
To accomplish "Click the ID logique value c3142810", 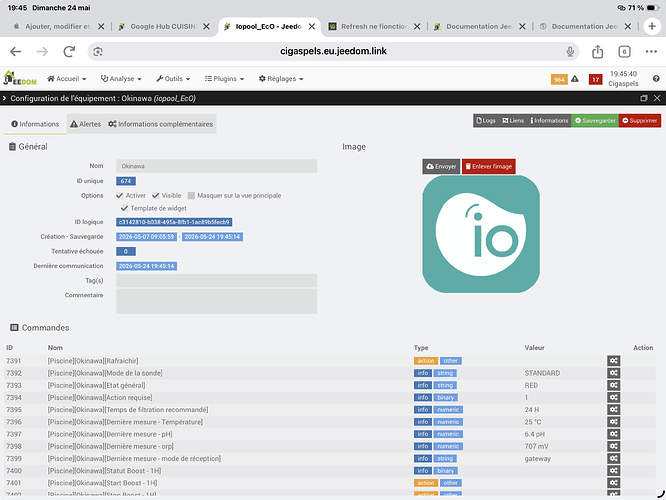I will [174, 222].
